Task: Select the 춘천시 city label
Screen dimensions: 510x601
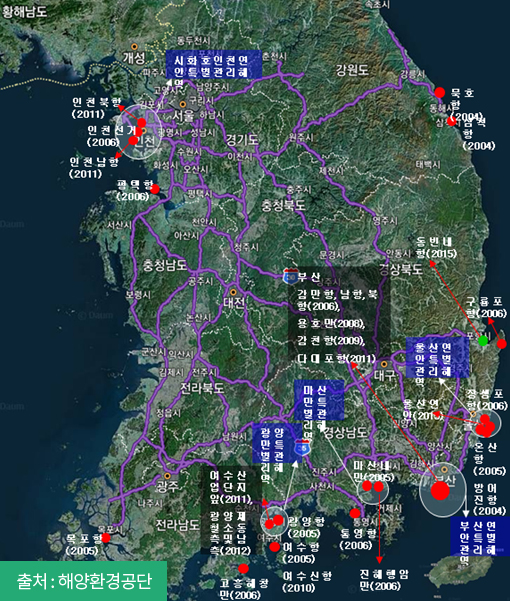Action: pos(275,56)
